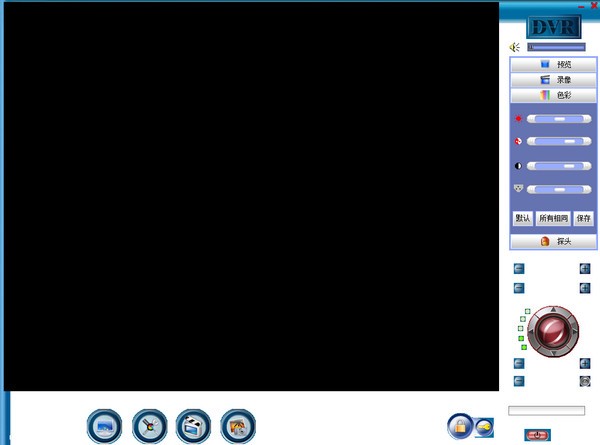Select the 色彩 color panel header
The width and height of the screenshot is (600, 445).
tap(553, 95)
